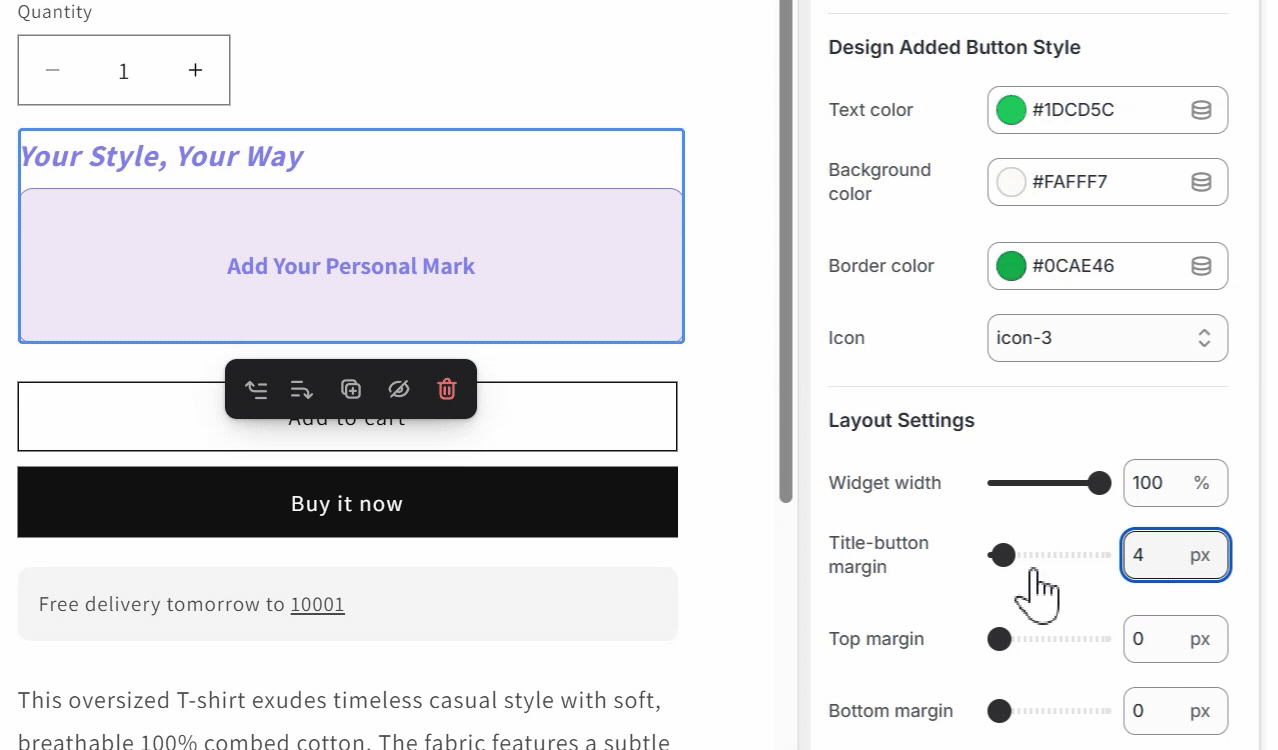Open dynamic source for Background color
This screenshot has width=1278, height=750.
[1200, 182]
